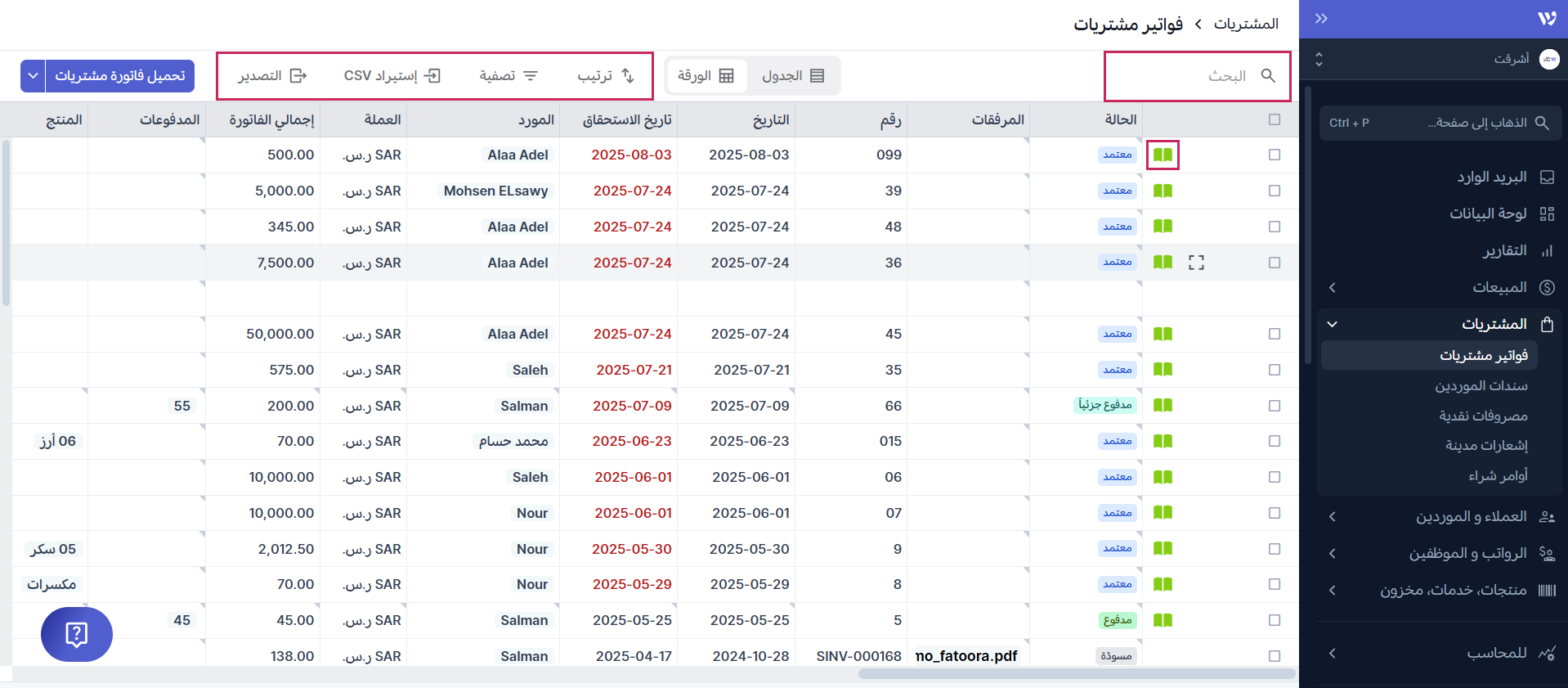Click the help chat bubble icon
The width and height of the screenshot is (1568, 688).
coord(77,634)
